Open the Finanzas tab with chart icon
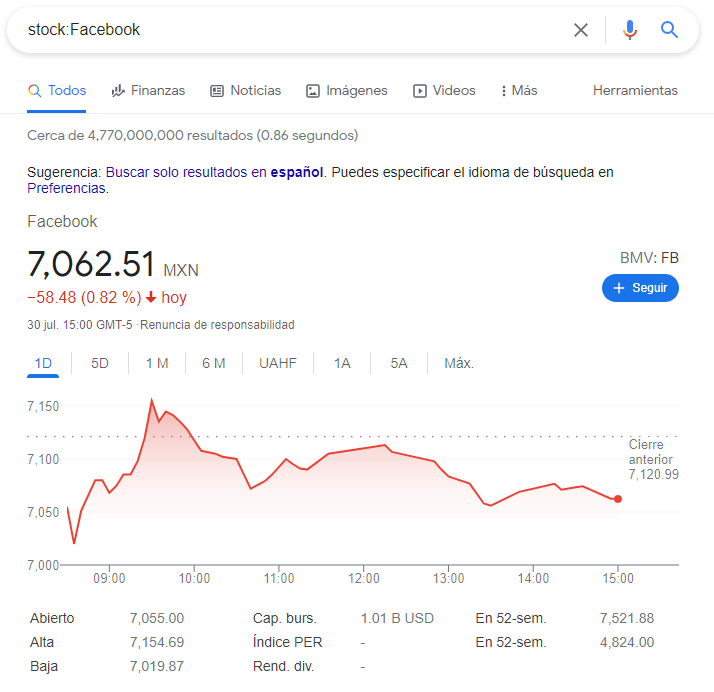Viewport: 714px width, 692px height. (x=148, y=91)
